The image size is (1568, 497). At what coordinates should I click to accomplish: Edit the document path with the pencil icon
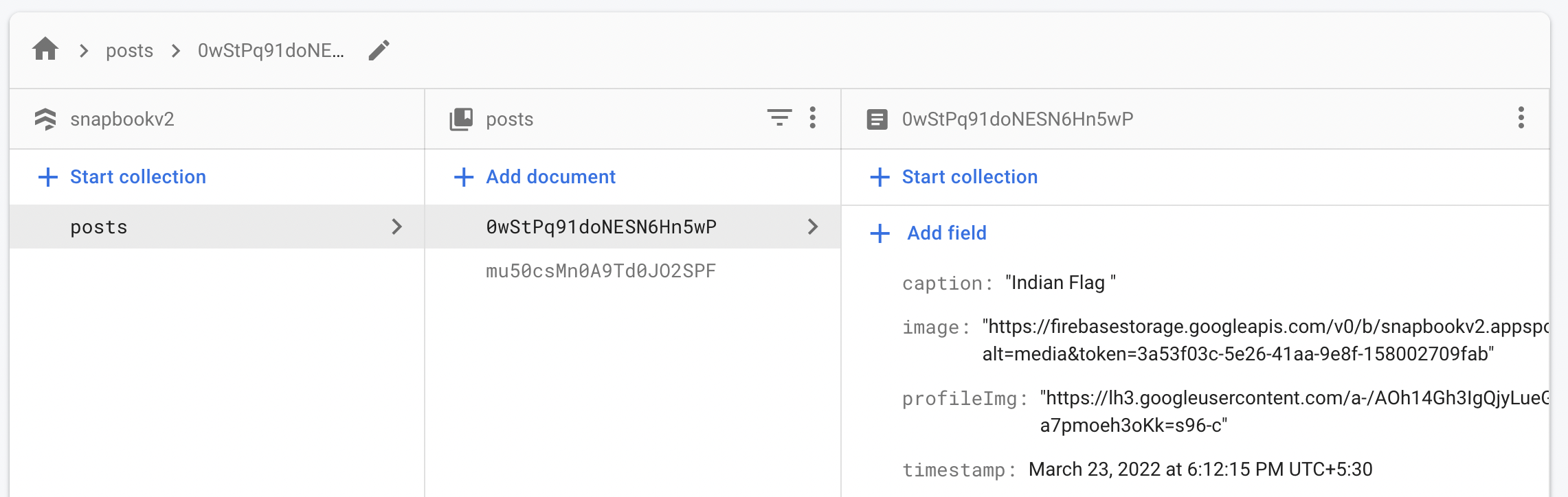[379, 50]
